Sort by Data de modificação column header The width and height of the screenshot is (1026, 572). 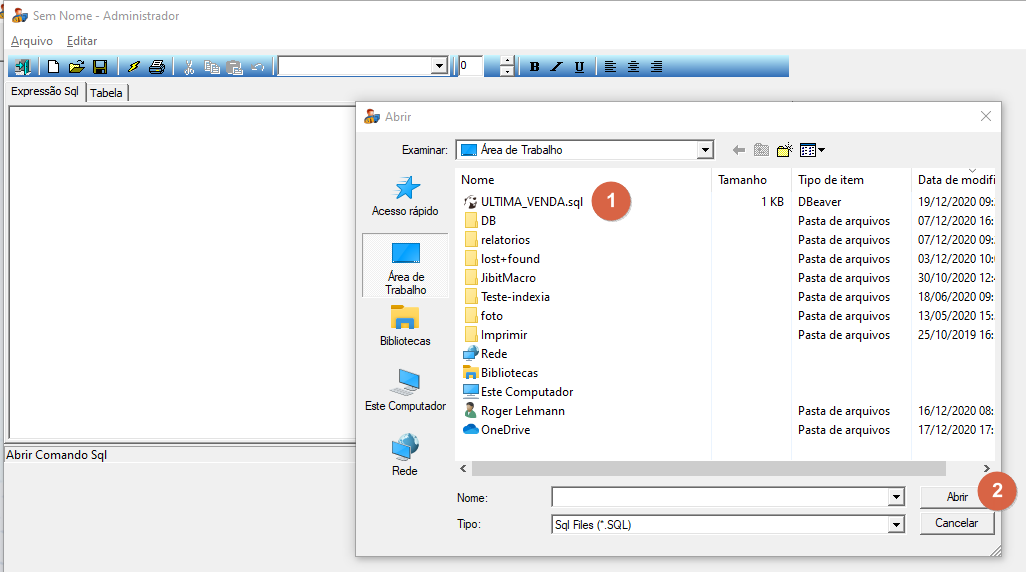[953, 179]
